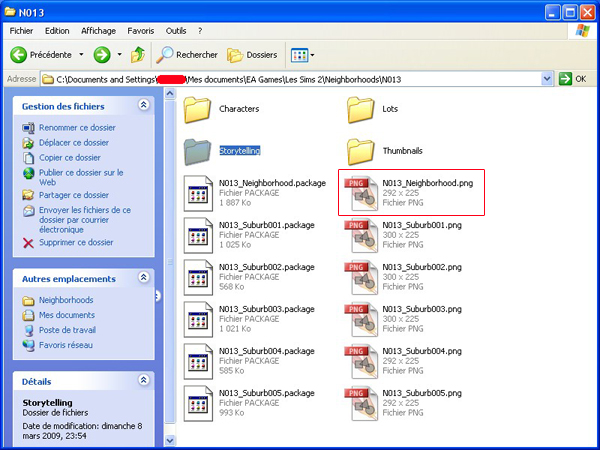The image size is (600, 450).
Task: Select N013_Suburb001.png image icon
Action: (x=361, y=235)
